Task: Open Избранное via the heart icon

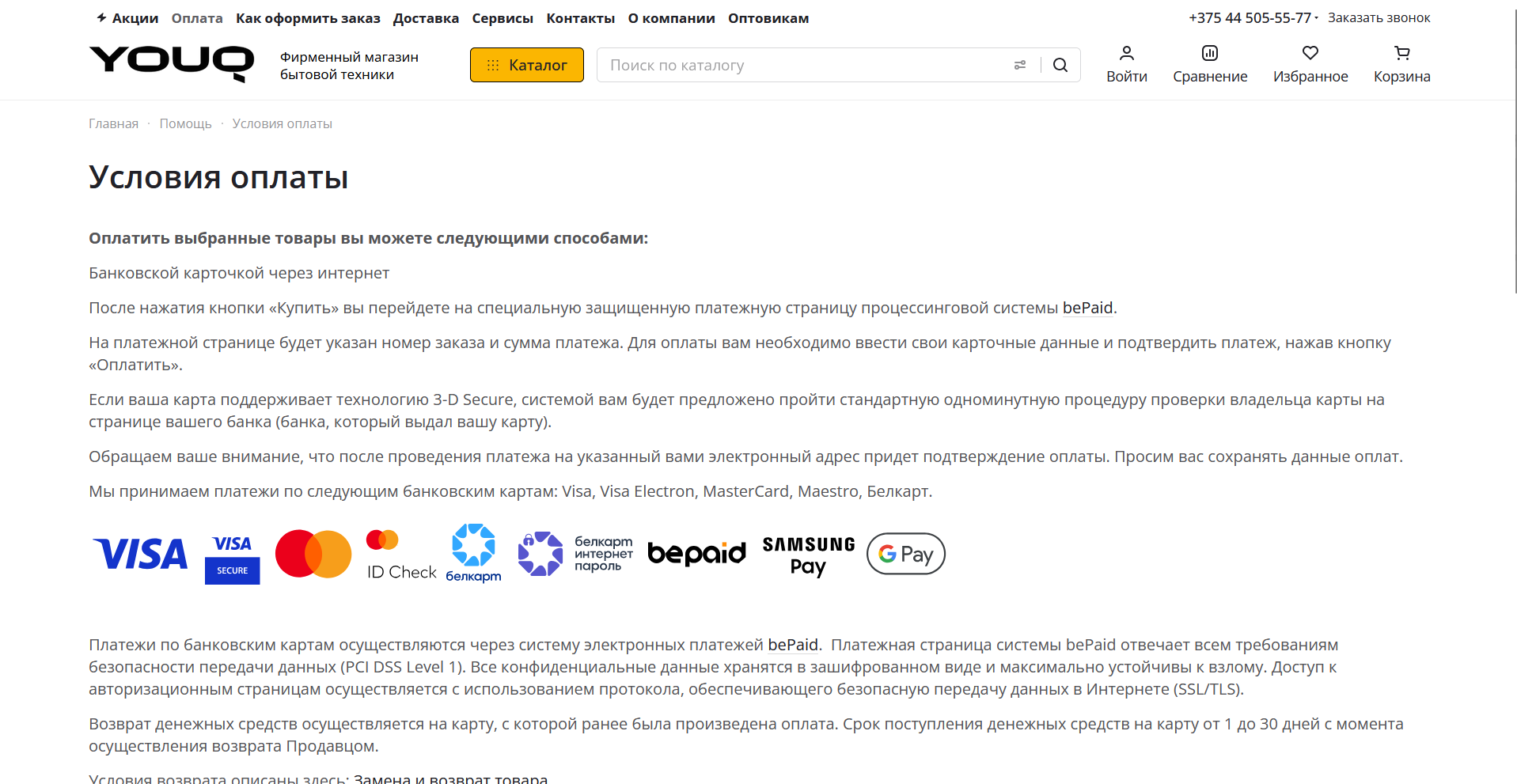Action: pyautogui.click(x=1310, y=64)
